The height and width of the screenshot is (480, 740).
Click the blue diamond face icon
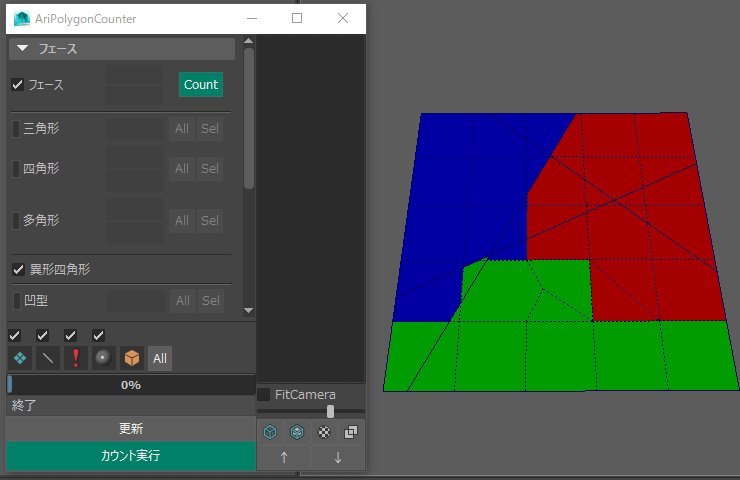pos(20,358)
